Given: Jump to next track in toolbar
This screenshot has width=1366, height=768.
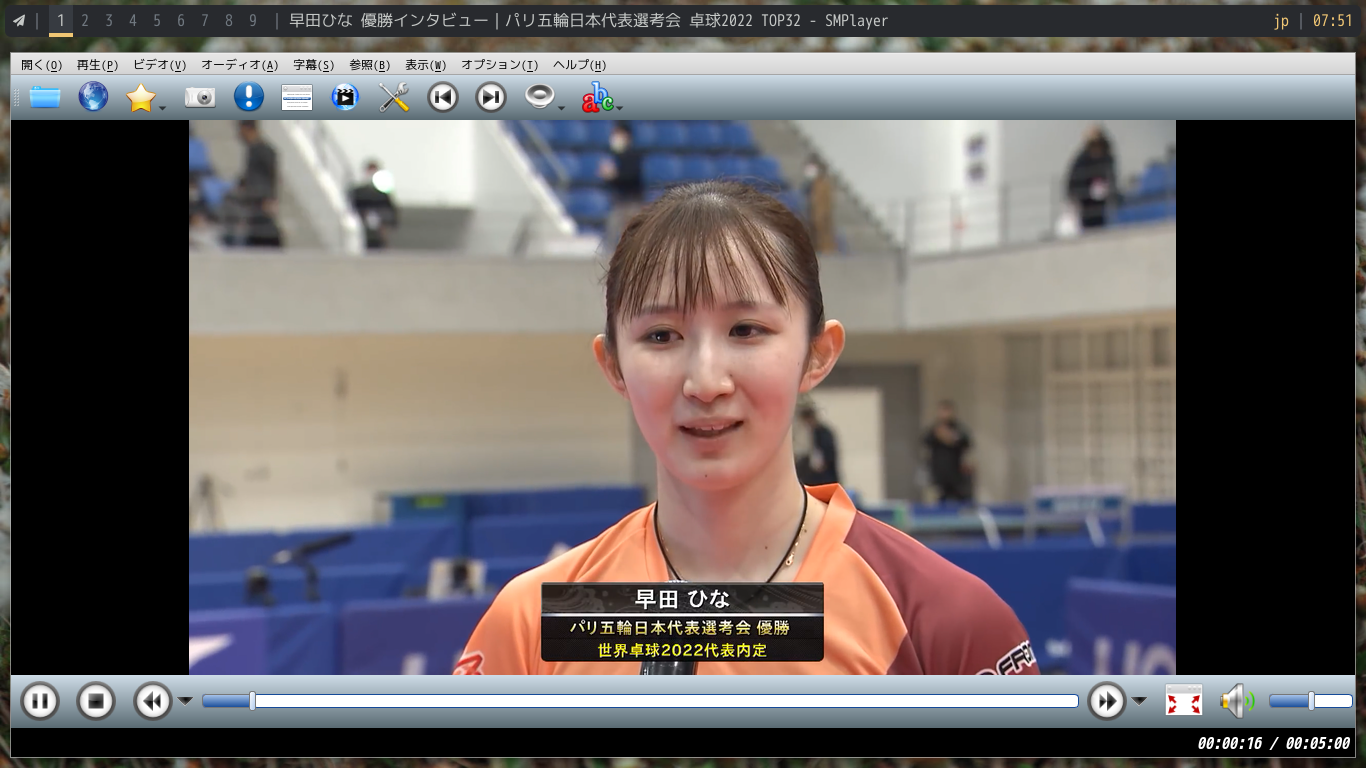Looking at the screenshot, I should point(490,97).
